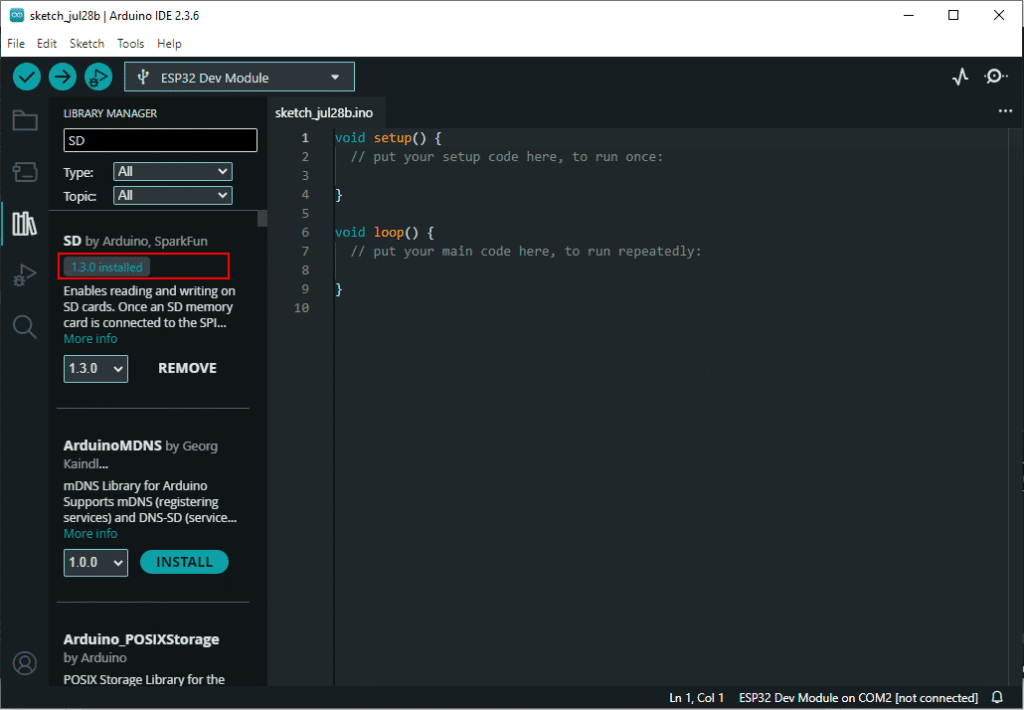Image resolution: width=1024 pixels, height=710 pixels.
Task: Open the account profile icon
Action: click(x=25, y=663)
